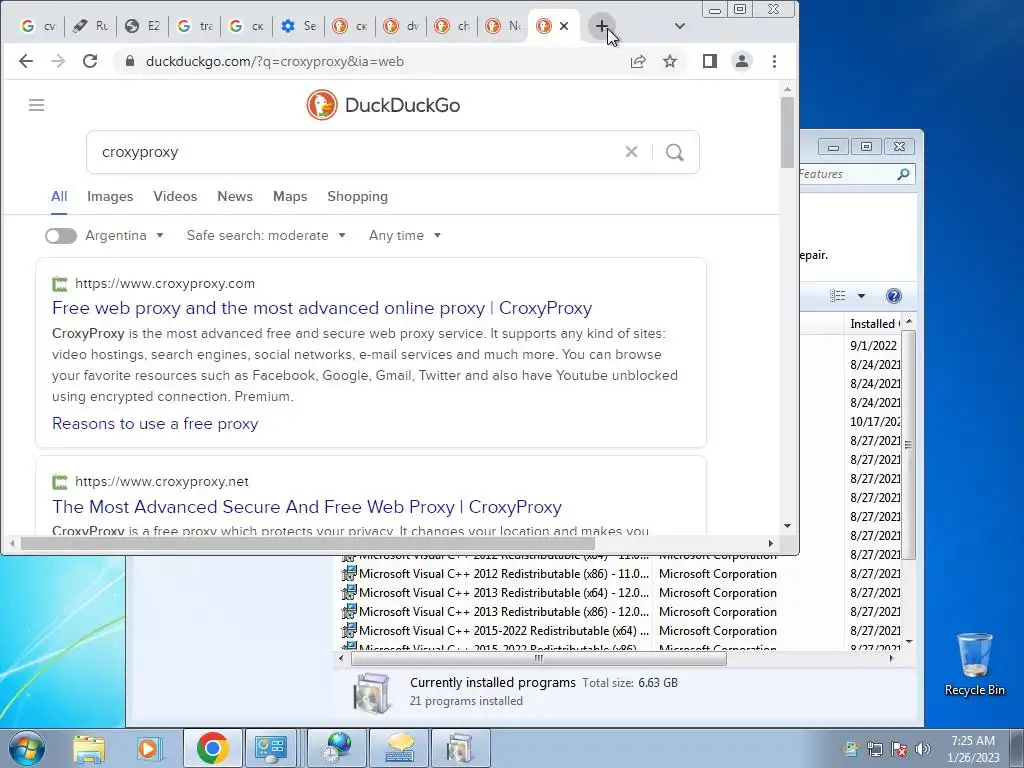The image size is (1024, 768).
Task: Click search magnifier in Programs and Features
Action: [x=903, y=174]
